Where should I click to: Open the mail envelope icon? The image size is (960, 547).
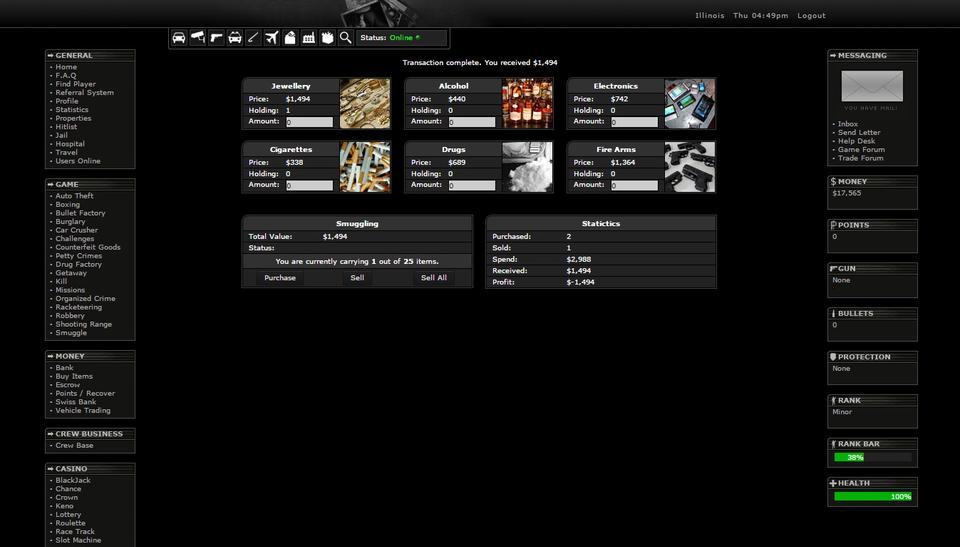pos(872,86)
